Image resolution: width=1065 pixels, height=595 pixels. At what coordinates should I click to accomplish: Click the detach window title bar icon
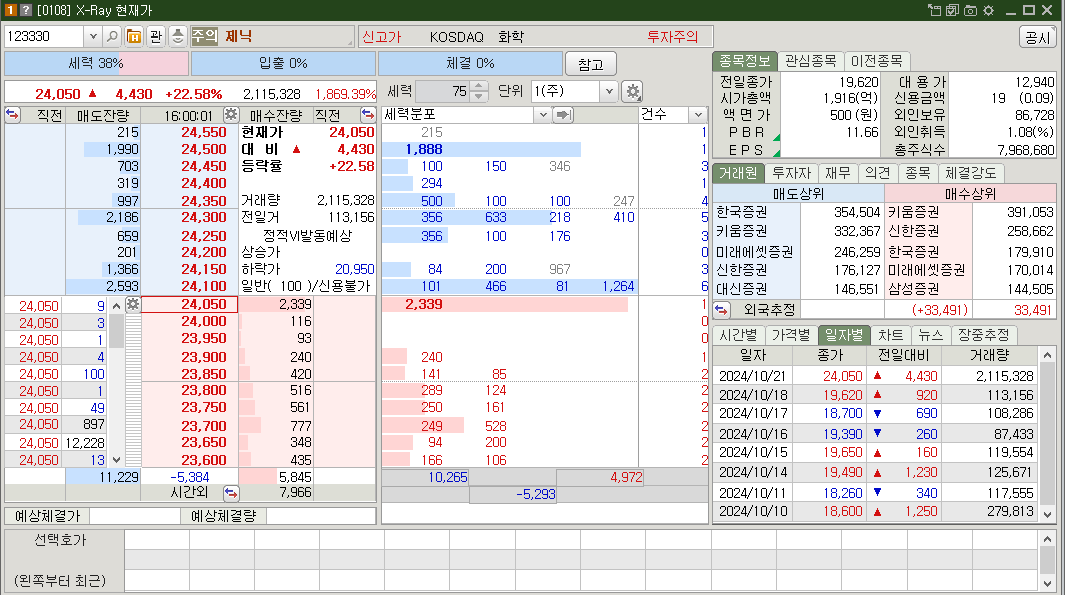[935, 10]
